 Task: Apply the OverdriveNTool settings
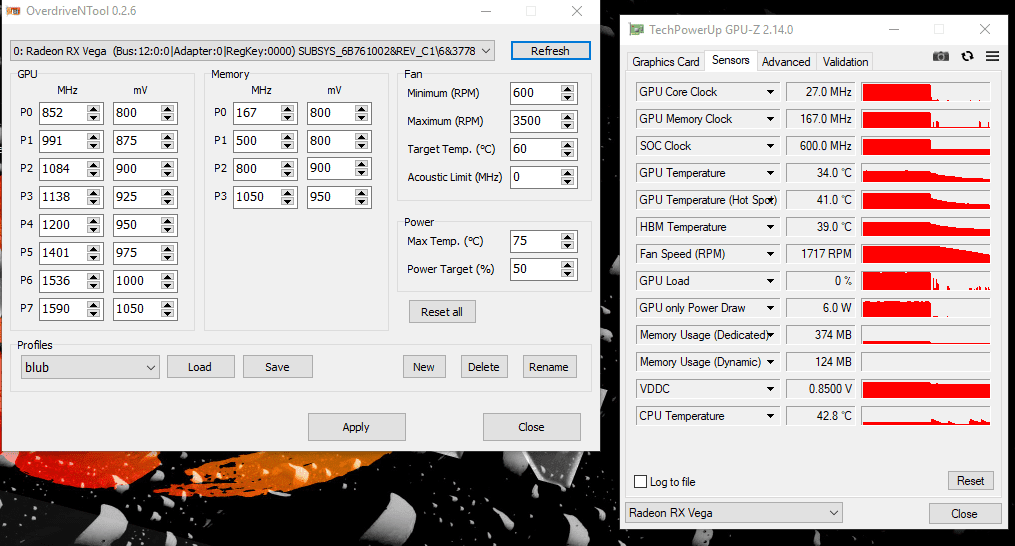(357, 427)
